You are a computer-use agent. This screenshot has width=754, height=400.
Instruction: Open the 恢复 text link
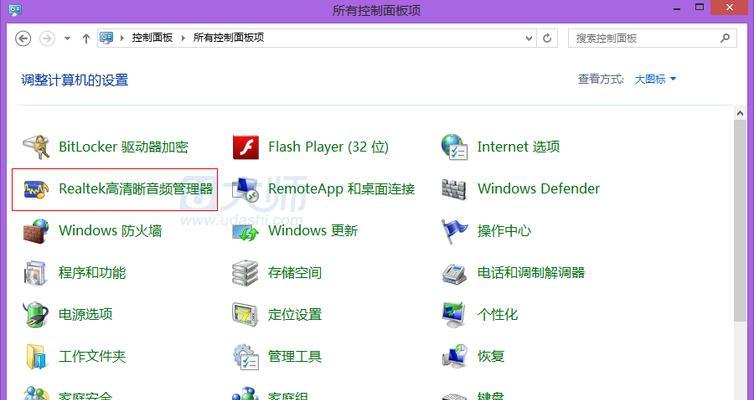coord(491,356)
